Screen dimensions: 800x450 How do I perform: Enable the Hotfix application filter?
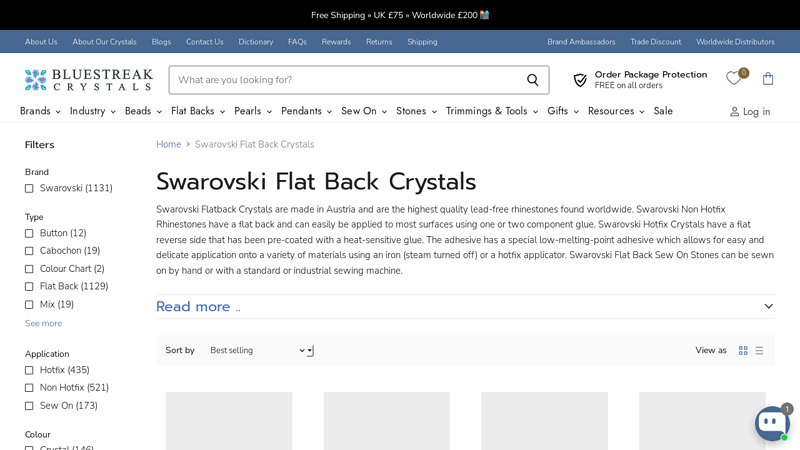[x=29, y=370]
